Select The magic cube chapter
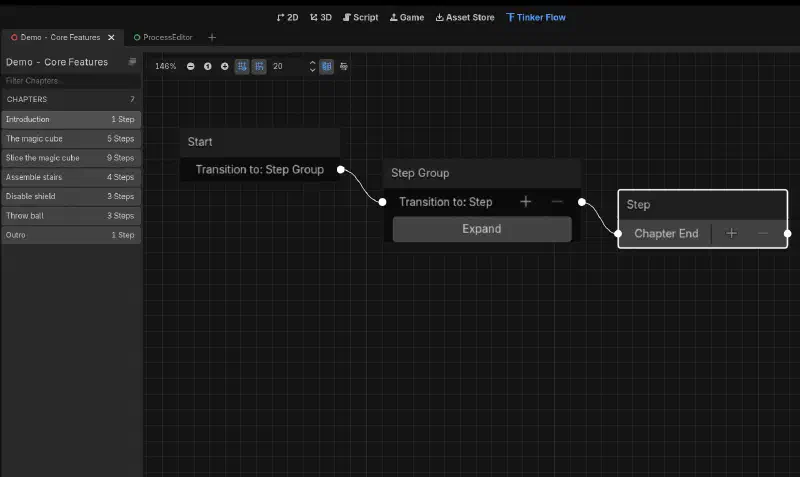Viewport: 800px width, 477px height. click(71, 139)
